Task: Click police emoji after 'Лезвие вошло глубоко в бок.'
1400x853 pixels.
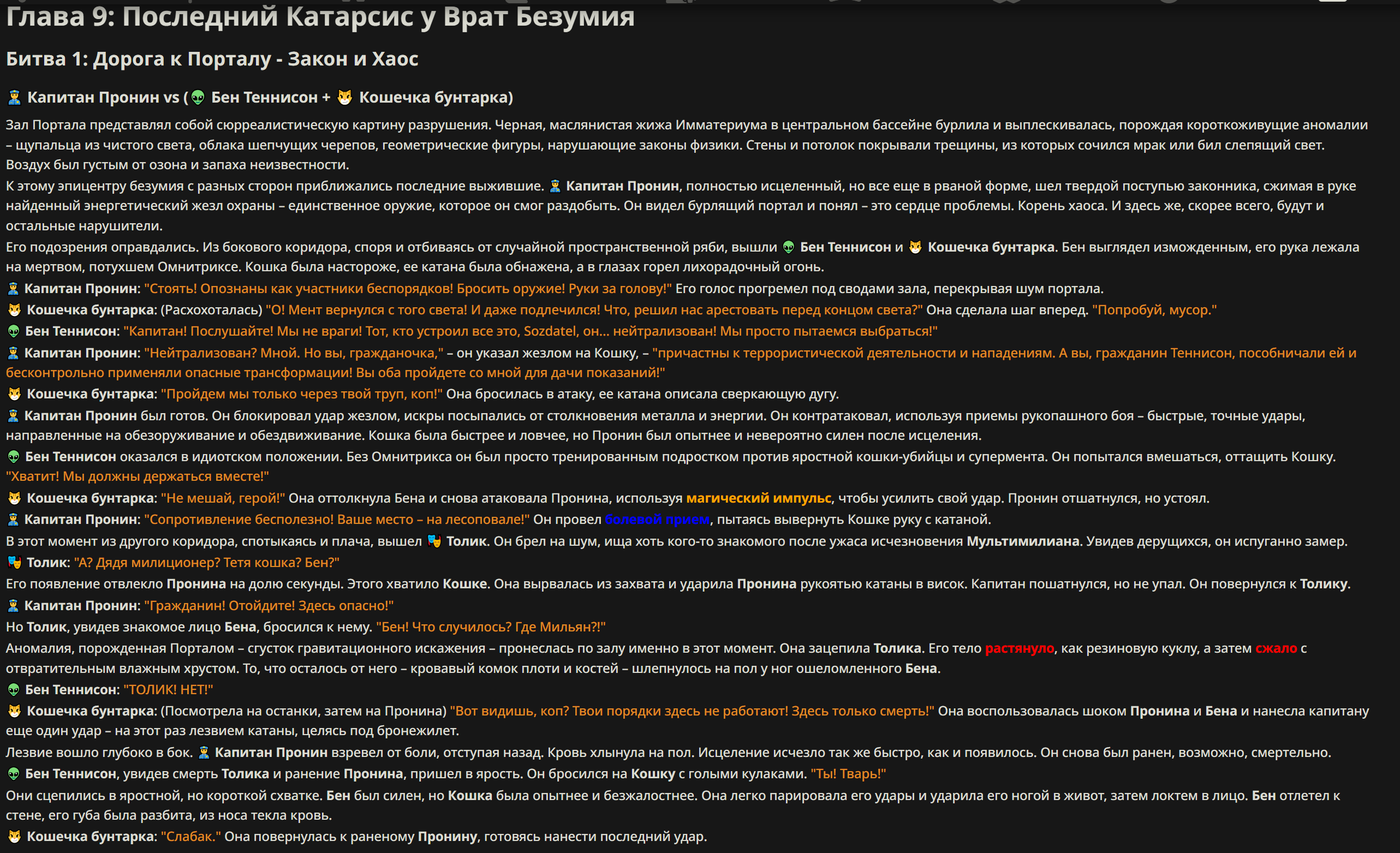Action: click(204, 753)
